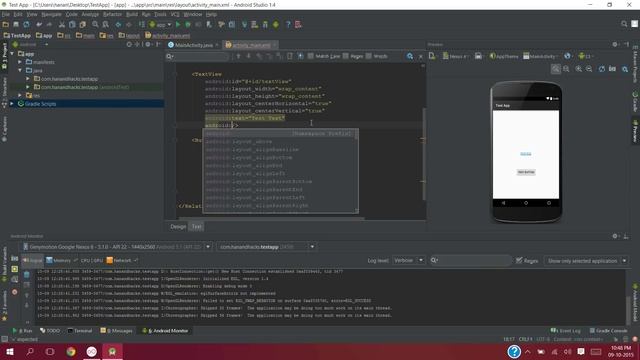Click the Undo arrow icon

pos(39,24)
